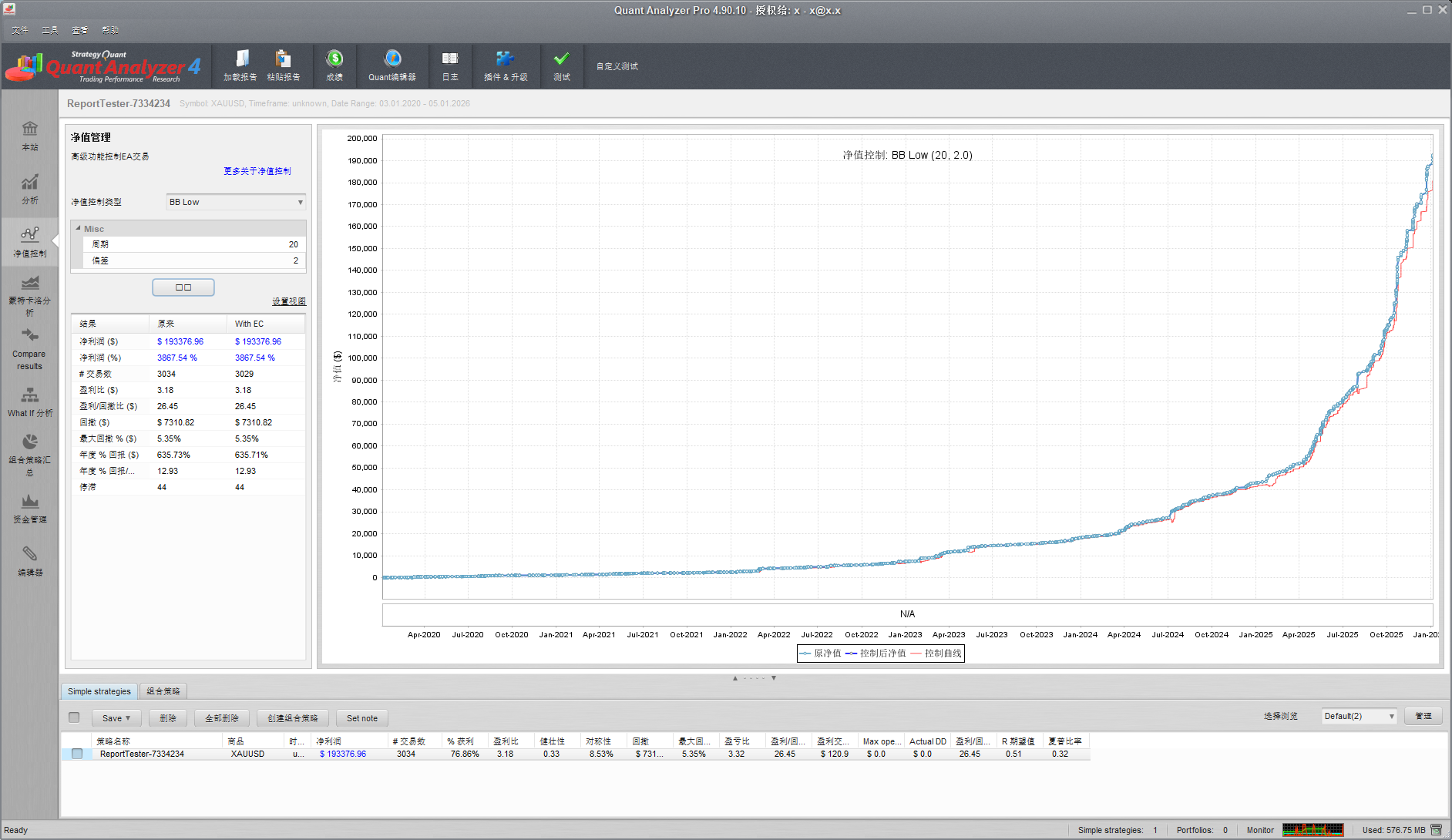Click the 加载报告 (Load report) toolbar icon
Screen dimensions: 1452x840
click(x=240, y=60)
